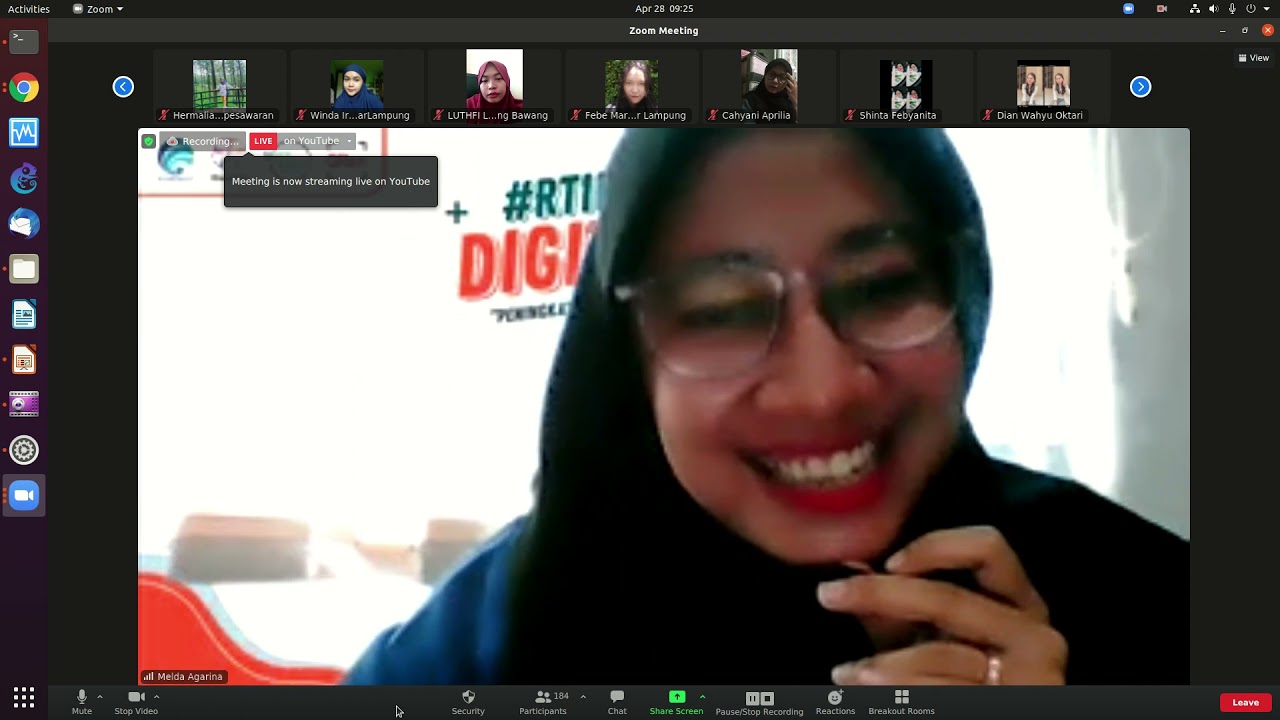Image resolution: width=1280 pixels, height=720 pixels.
Task: Open Breakout Rooms
Action: click(x=901, y=702)
